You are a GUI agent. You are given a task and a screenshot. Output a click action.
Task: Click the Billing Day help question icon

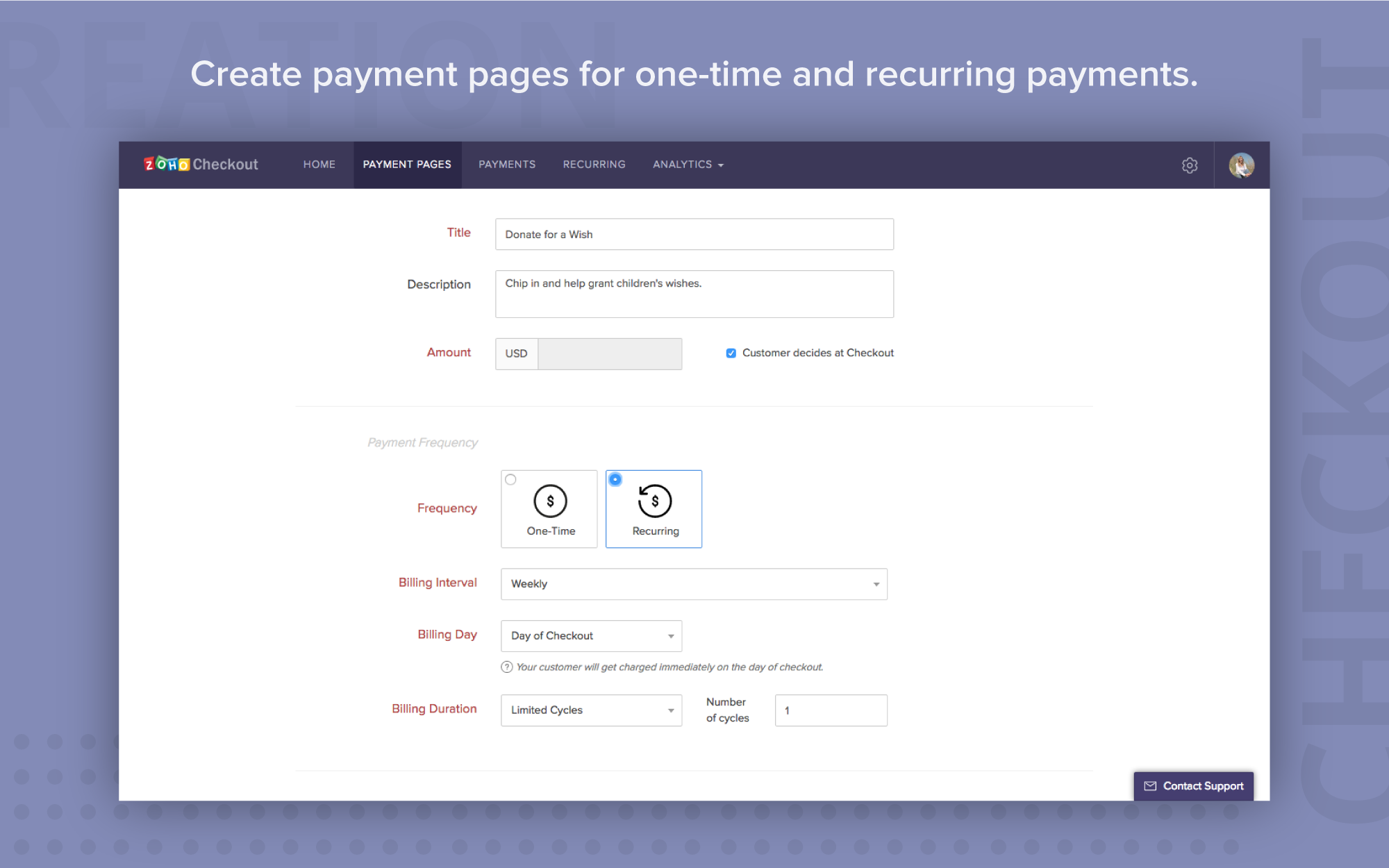507,667
